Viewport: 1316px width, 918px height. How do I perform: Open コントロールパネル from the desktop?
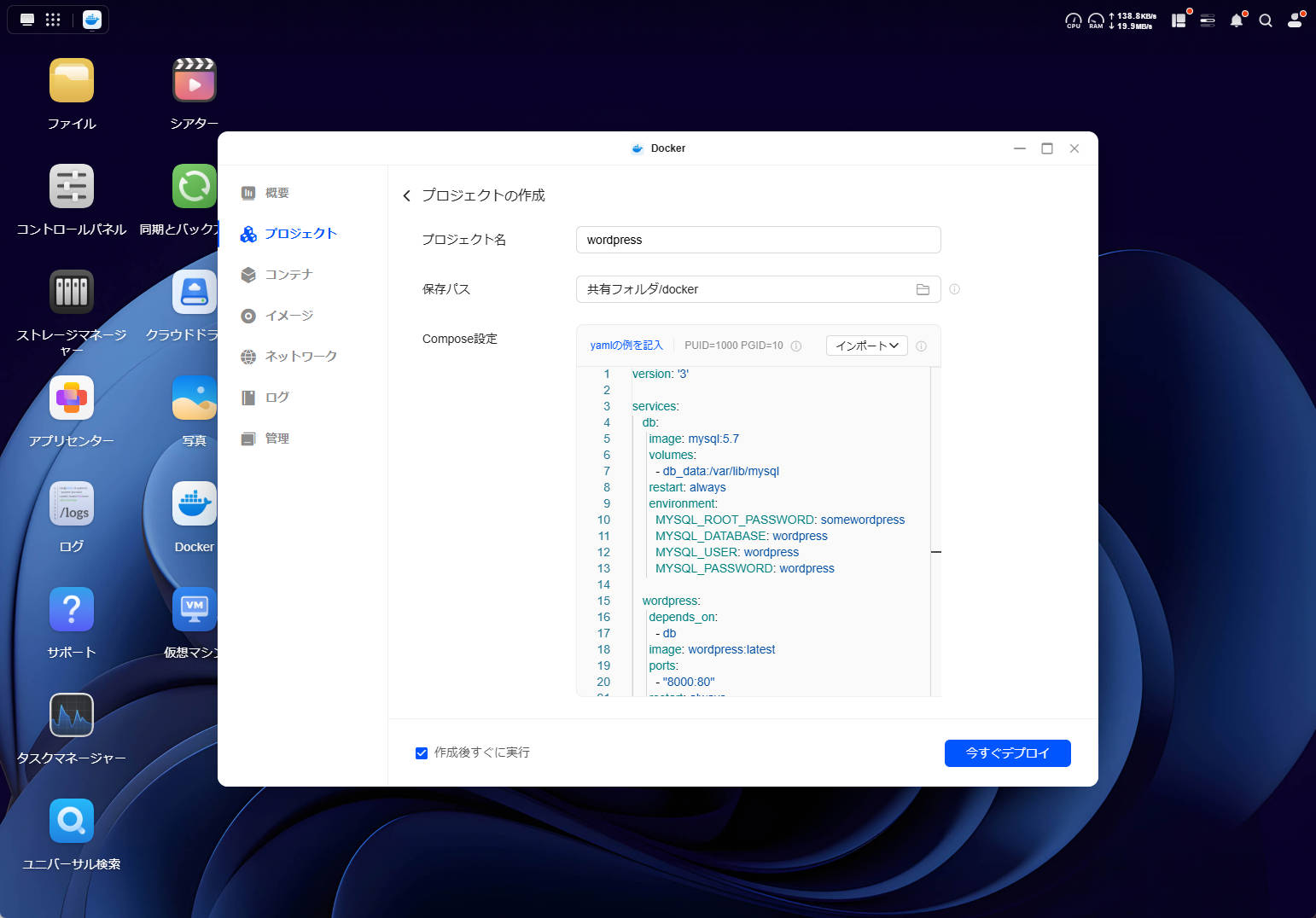[72, 187]
